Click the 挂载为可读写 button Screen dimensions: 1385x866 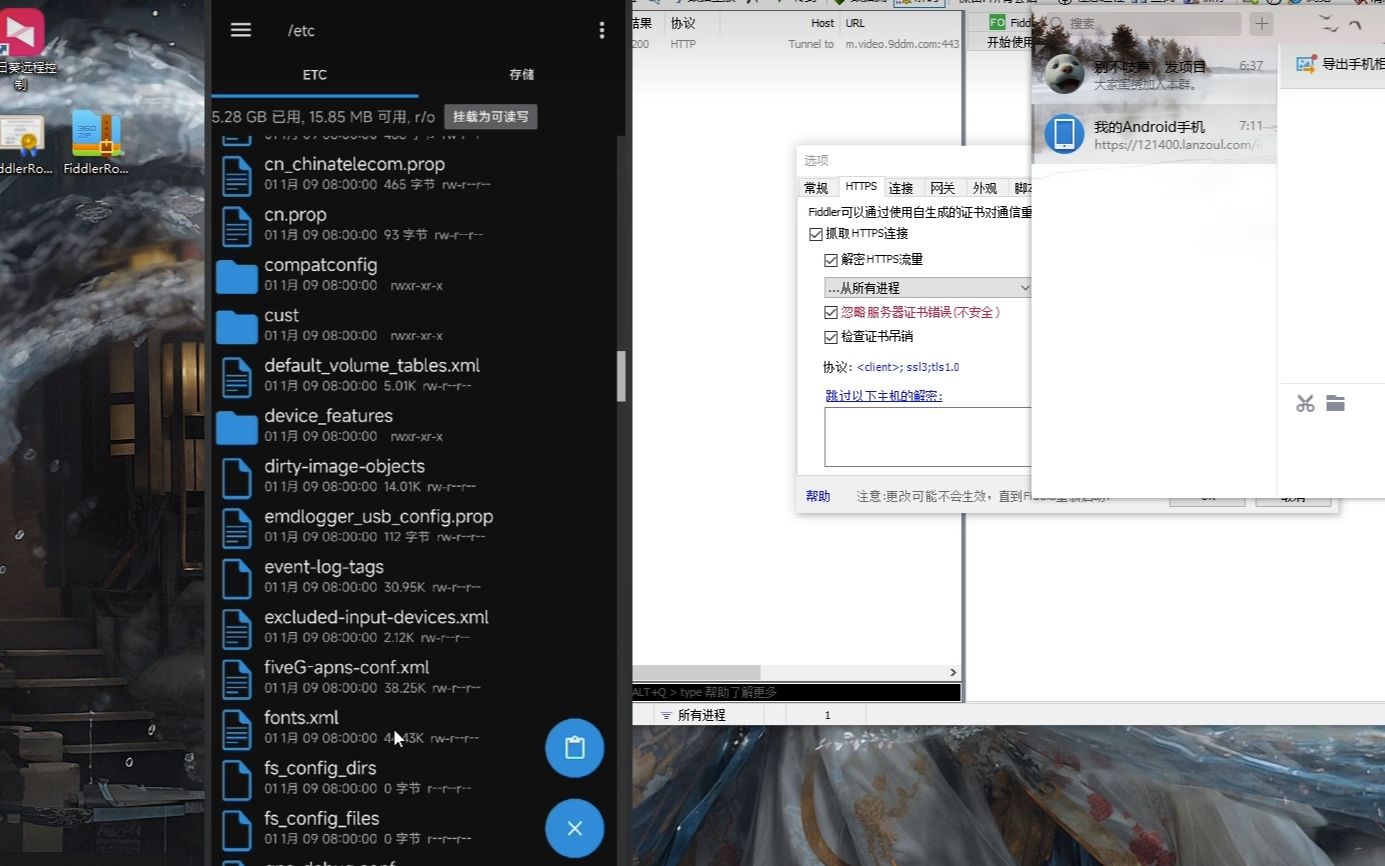pos(491,117)
